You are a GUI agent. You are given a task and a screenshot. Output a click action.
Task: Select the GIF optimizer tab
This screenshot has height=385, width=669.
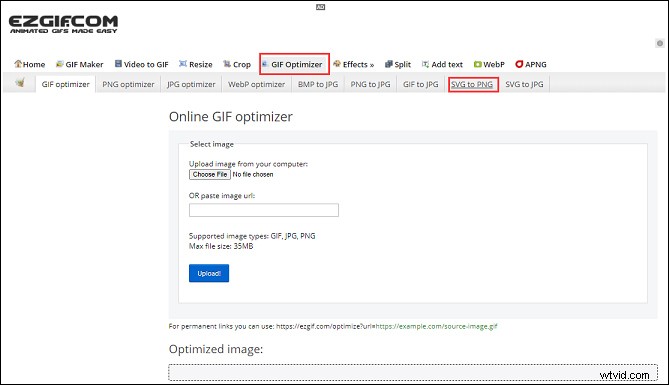click(66, 85)
